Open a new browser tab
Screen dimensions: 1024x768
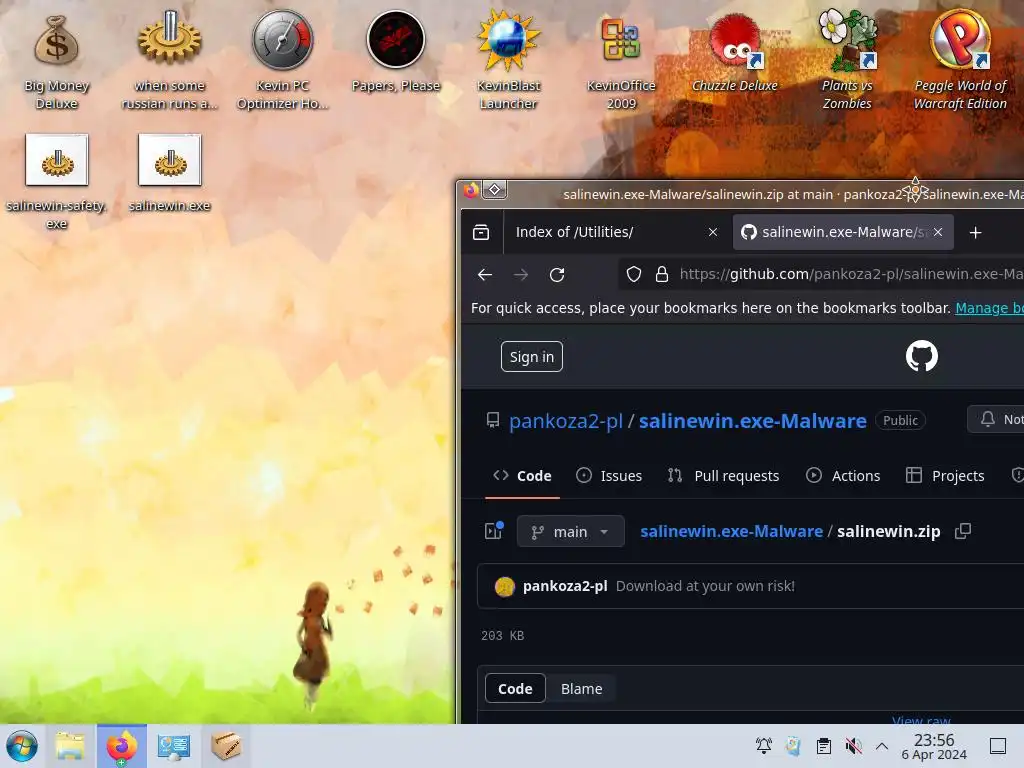pyautogui.click(x=975, y=232)
